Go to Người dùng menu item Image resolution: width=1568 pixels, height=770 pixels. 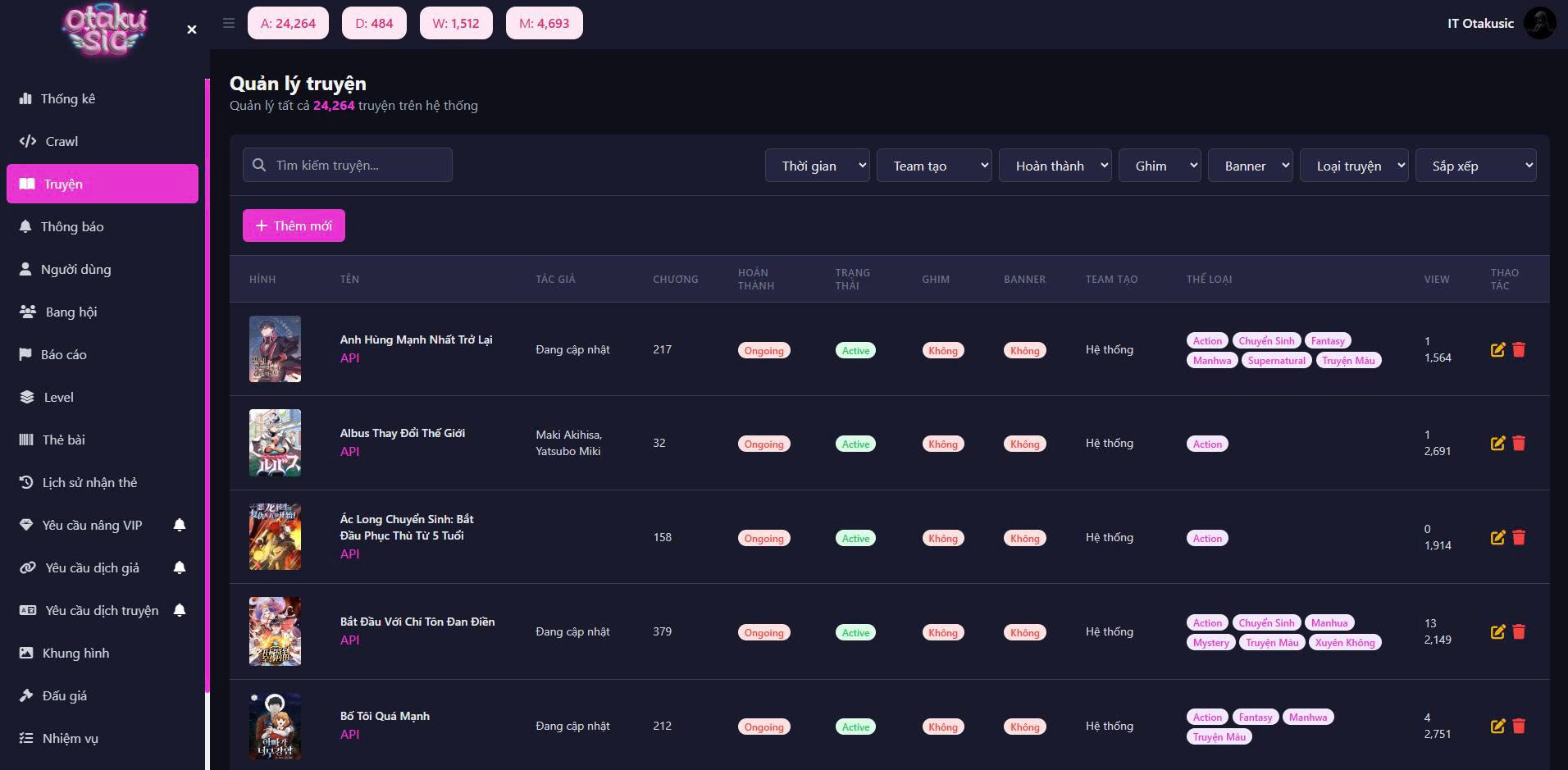[x=75, y=269]
